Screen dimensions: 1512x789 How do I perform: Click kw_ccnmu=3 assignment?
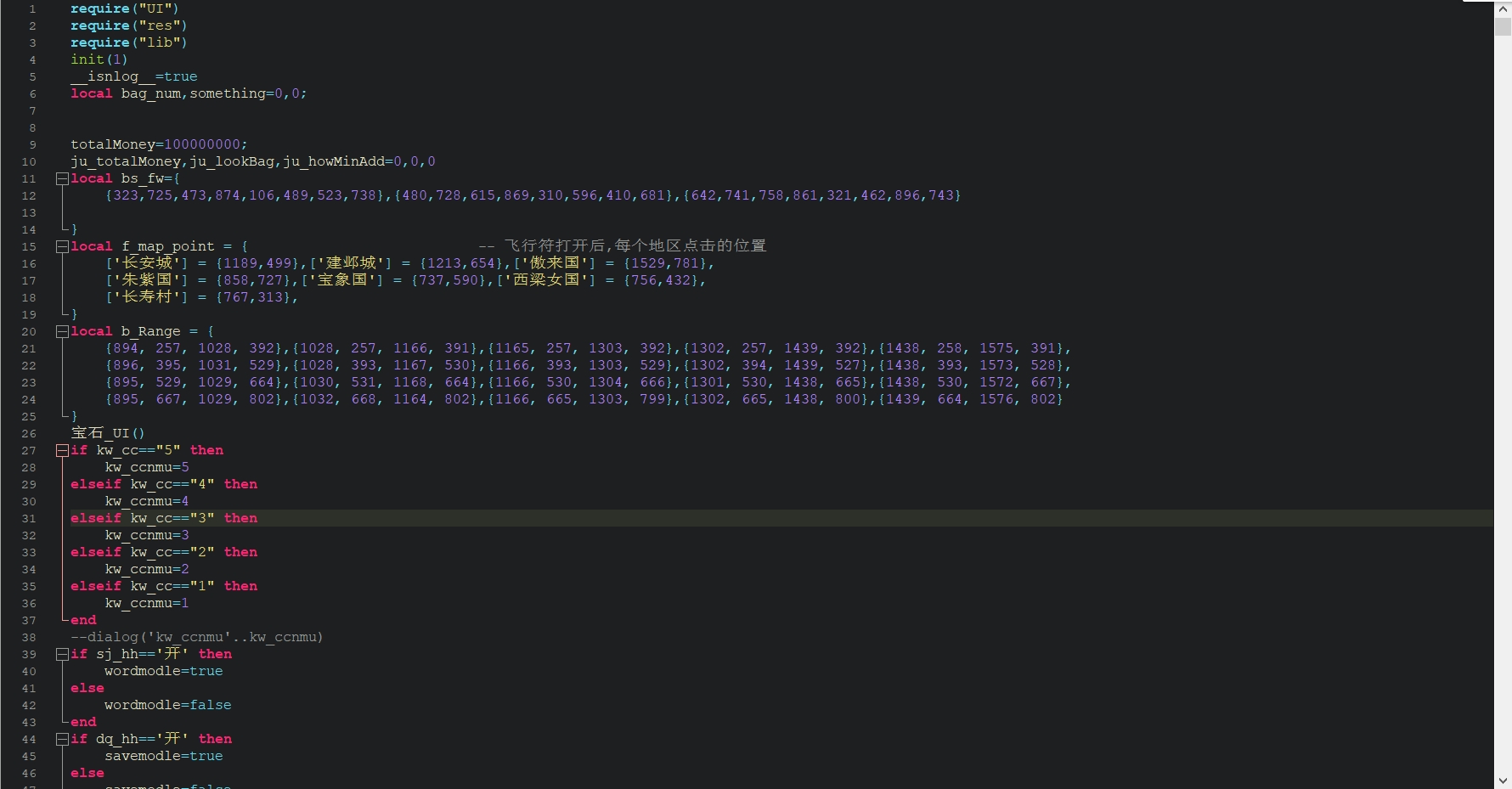(x=147, y=535)
